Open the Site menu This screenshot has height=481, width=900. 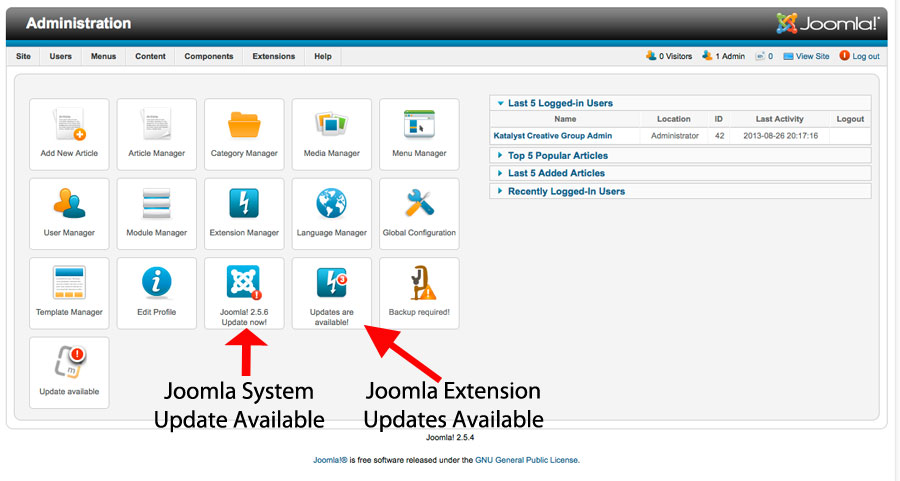[x=24, y=56]
